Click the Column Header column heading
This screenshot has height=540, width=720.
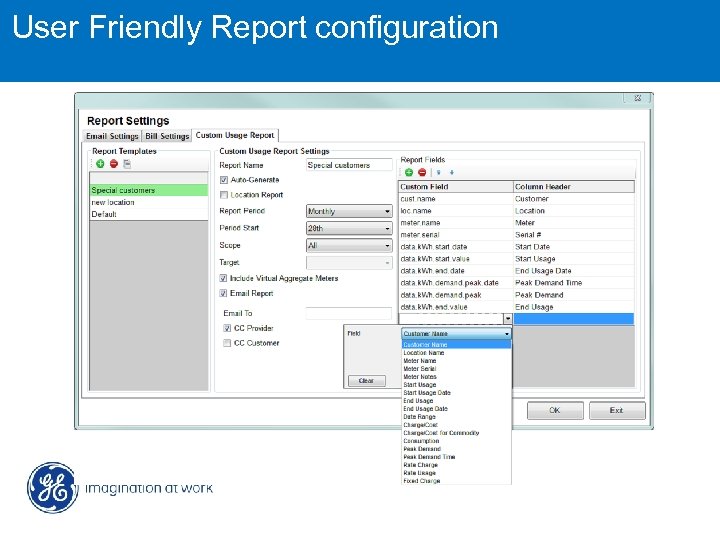click(x=574, y=187)
